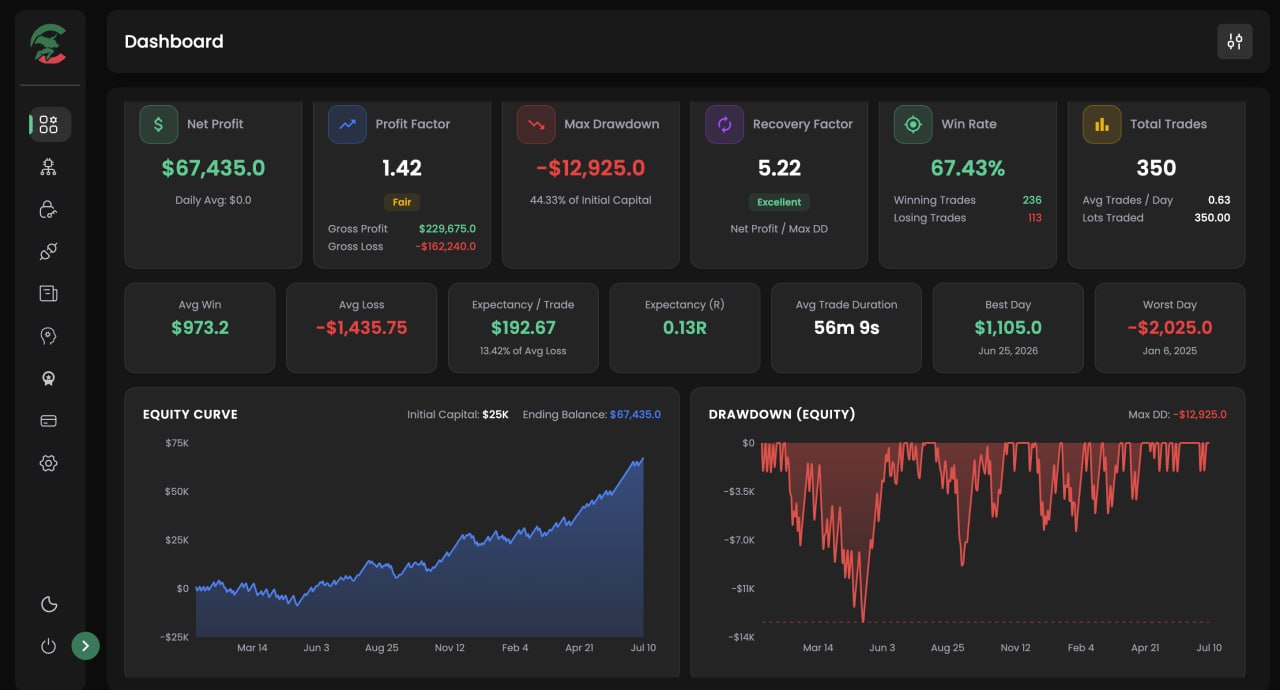Click the Profit Factor value 1.42
Viewport: 1280px width, 690px height.
pos(402,168)
